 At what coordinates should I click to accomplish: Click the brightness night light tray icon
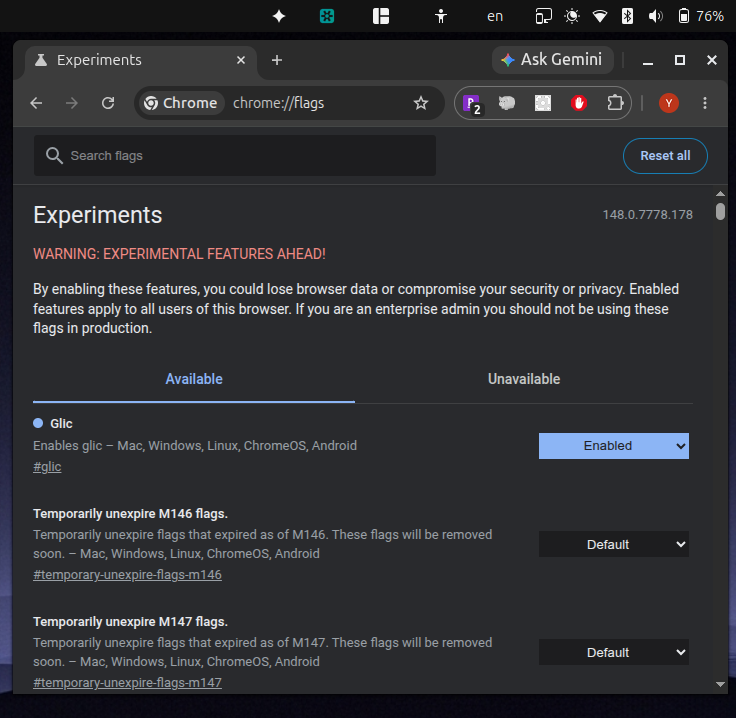[x=572, y=16]
